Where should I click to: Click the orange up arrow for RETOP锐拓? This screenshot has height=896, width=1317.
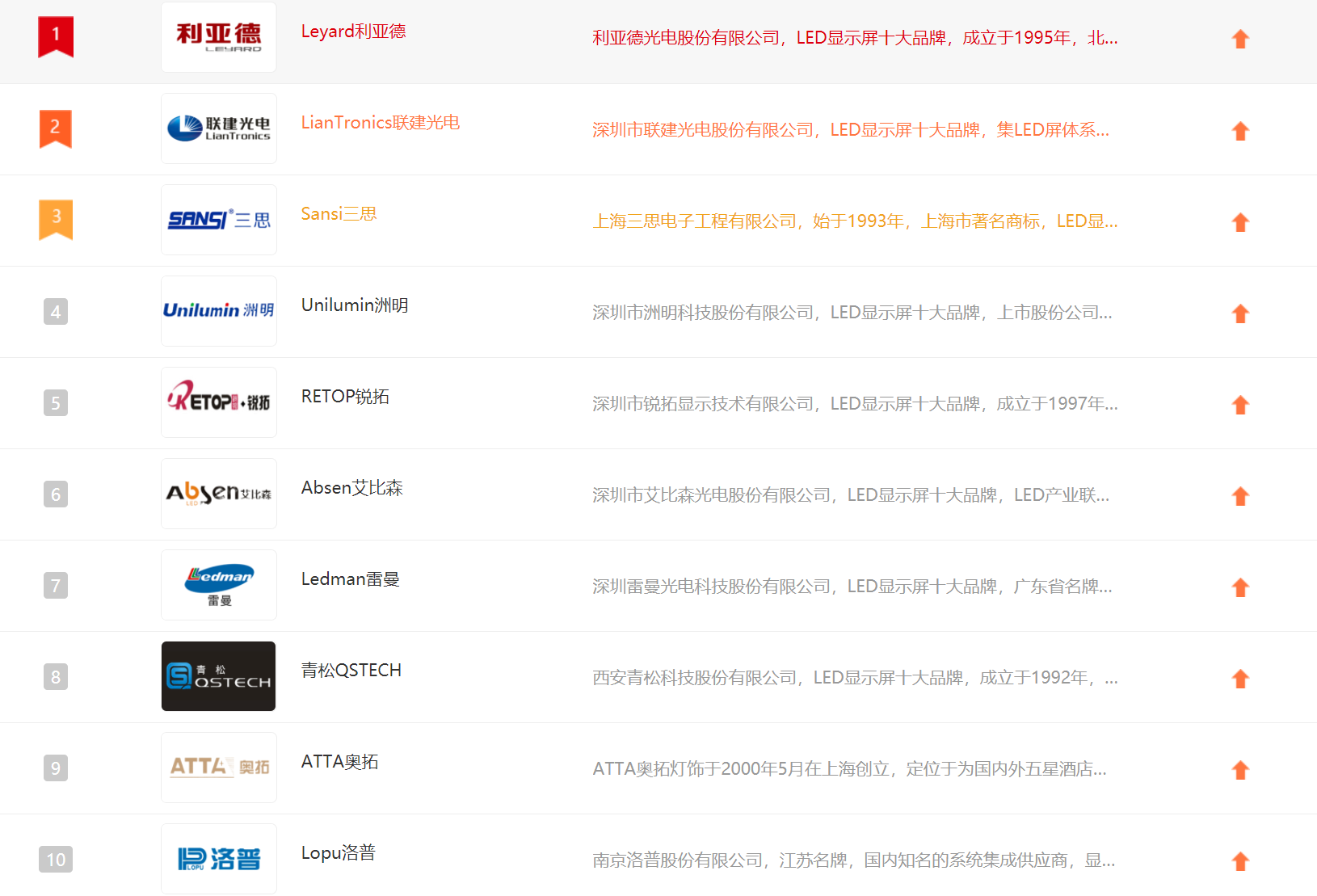tap(1240, 405)
